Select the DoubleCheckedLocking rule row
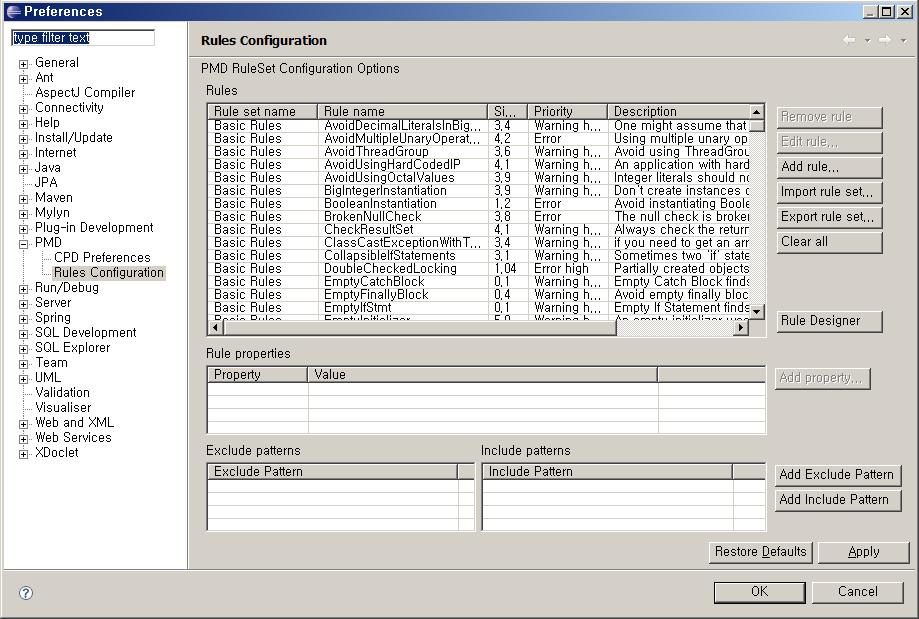This screenshot has width=919, height=619. coord(478,268)
